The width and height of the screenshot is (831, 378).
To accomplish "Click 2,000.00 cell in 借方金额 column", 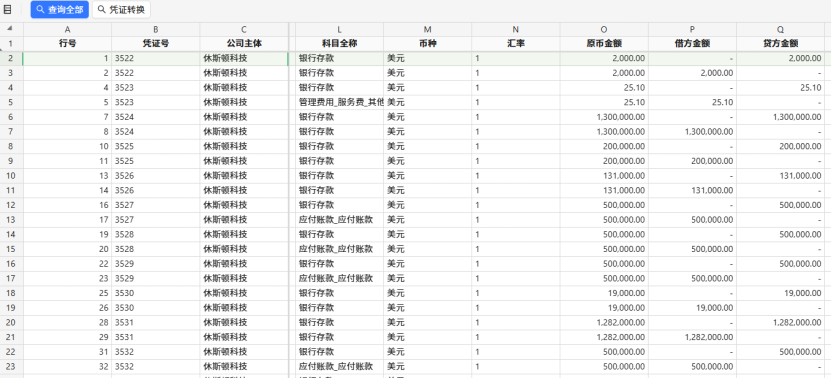I will (692, 73).
